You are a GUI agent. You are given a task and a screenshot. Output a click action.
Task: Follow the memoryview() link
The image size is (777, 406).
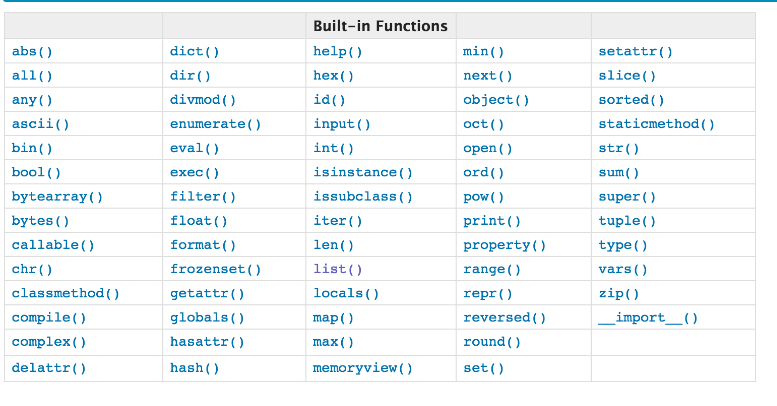click(362, 367)
